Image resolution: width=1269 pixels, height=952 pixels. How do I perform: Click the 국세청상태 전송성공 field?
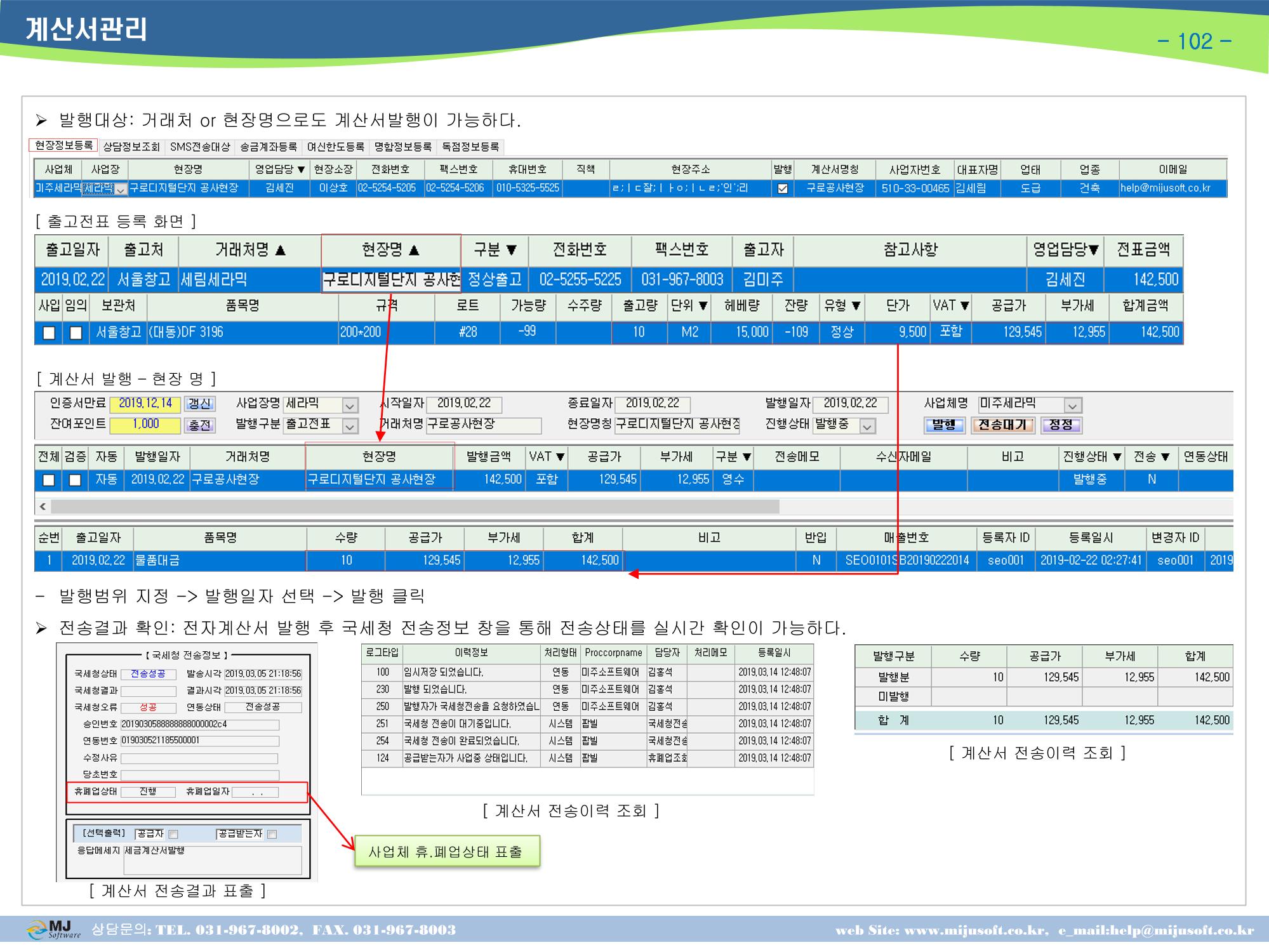click(148, 674)
